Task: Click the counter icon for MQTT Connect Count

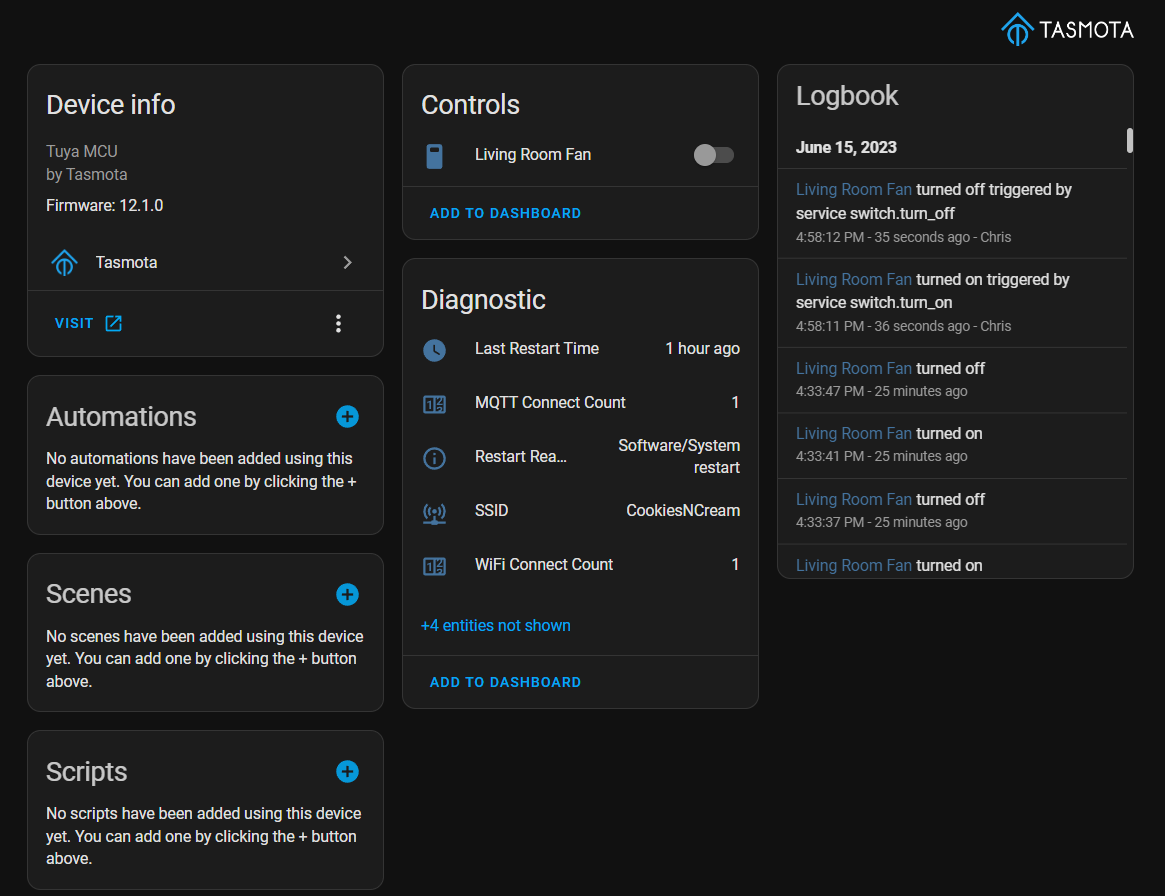Action: pyautogui.click(x=434, y=402)
